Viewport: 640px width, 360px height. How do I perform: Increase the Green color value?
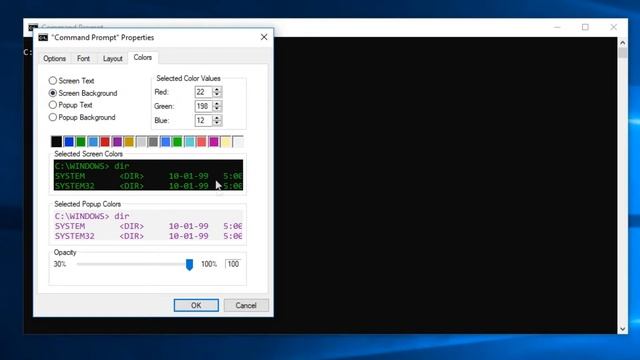point(217,104)
